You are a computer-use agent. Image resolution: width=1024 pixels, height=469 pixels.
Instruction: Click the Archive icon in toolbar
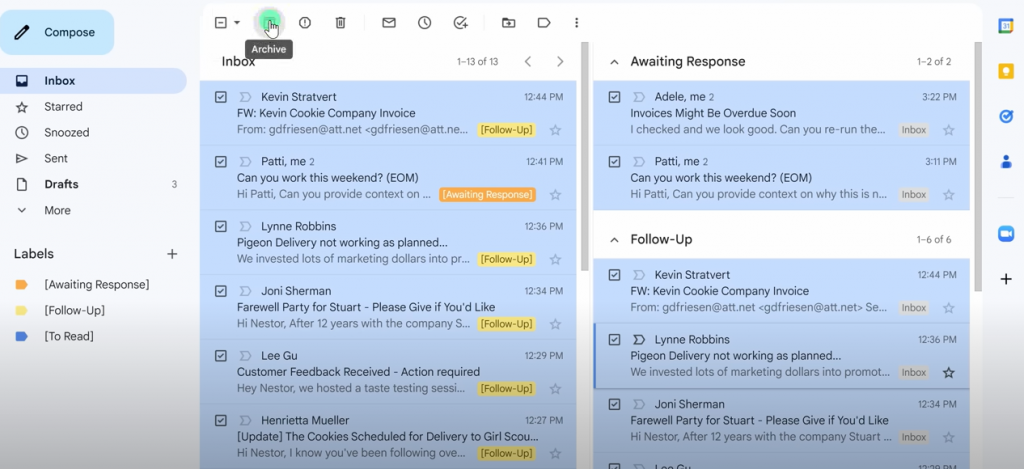point(268,22)
